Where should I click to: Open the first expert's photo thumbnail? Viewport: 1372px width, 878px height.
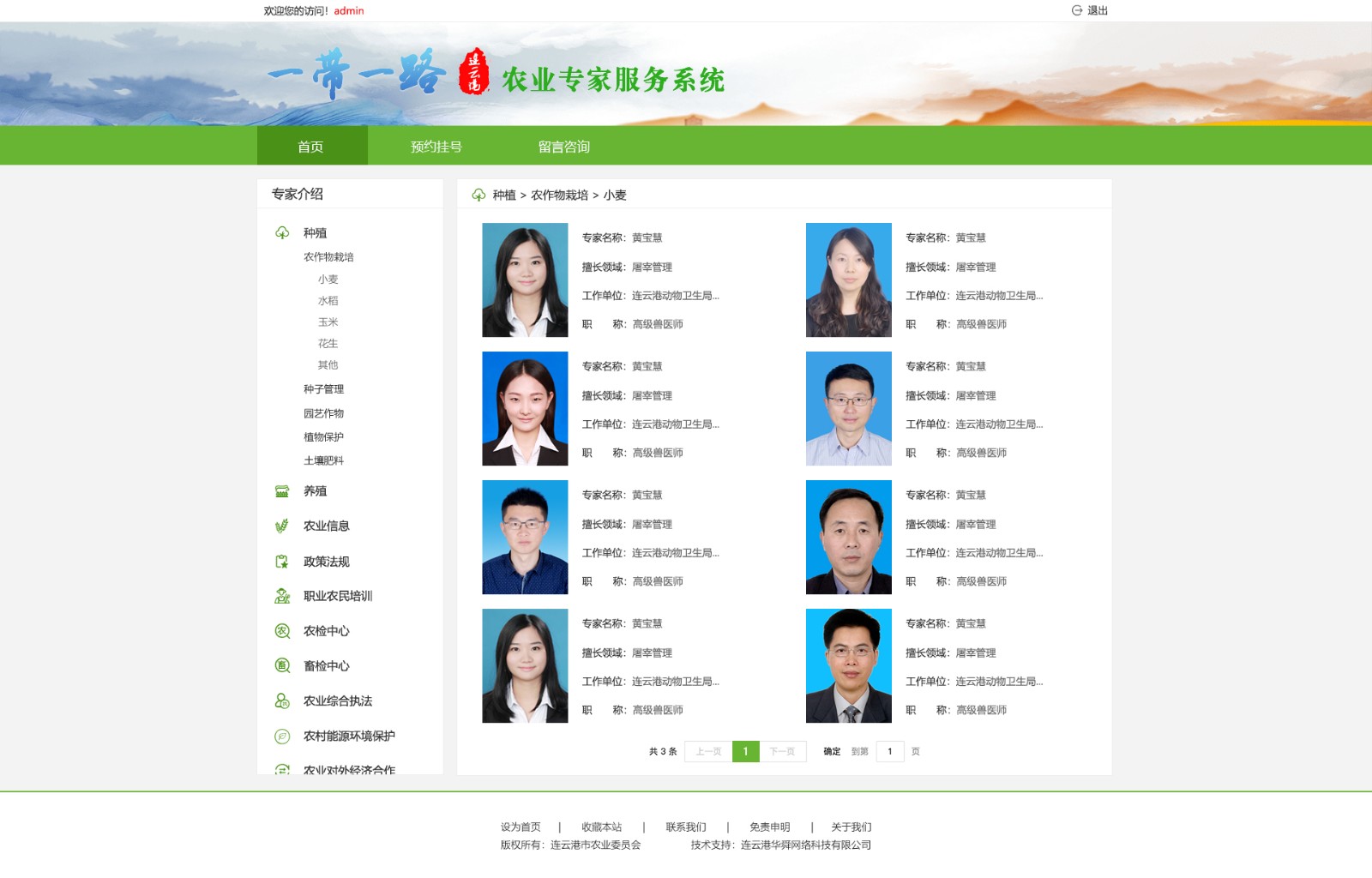(525, 280)
